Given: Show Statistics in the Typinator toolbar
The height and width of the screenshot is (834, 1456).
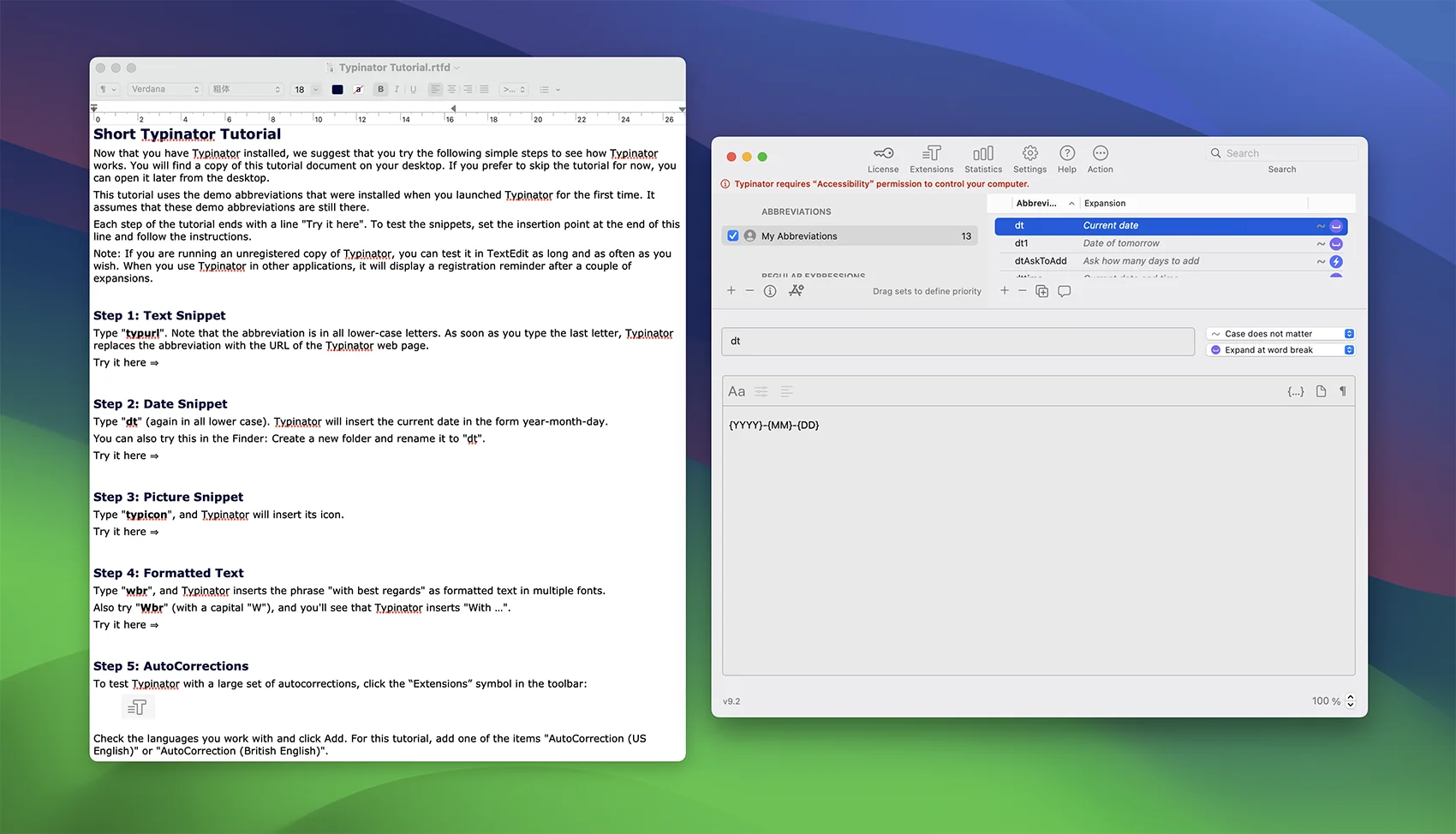Looking at the screenshot, I should click(x=983, y=159).
